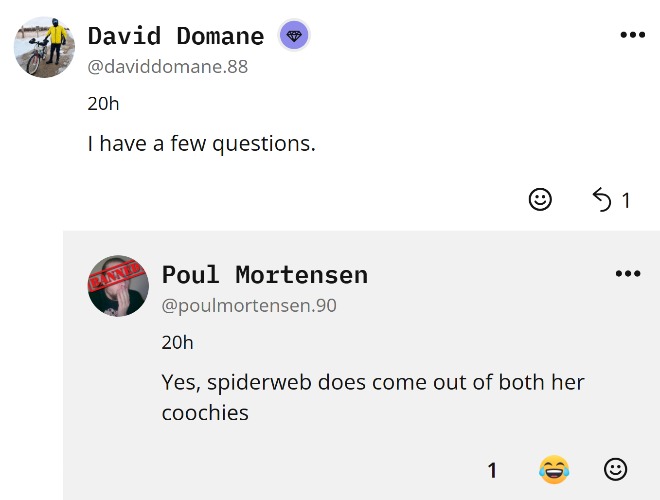Click the David Domane display name

pos(176,37)
